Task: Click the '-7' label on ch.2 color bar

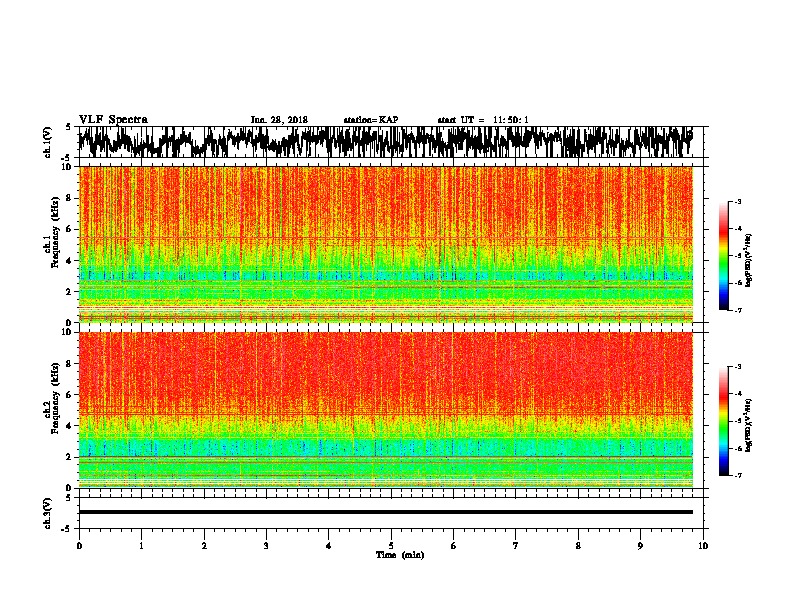Action: pos(737,476)
